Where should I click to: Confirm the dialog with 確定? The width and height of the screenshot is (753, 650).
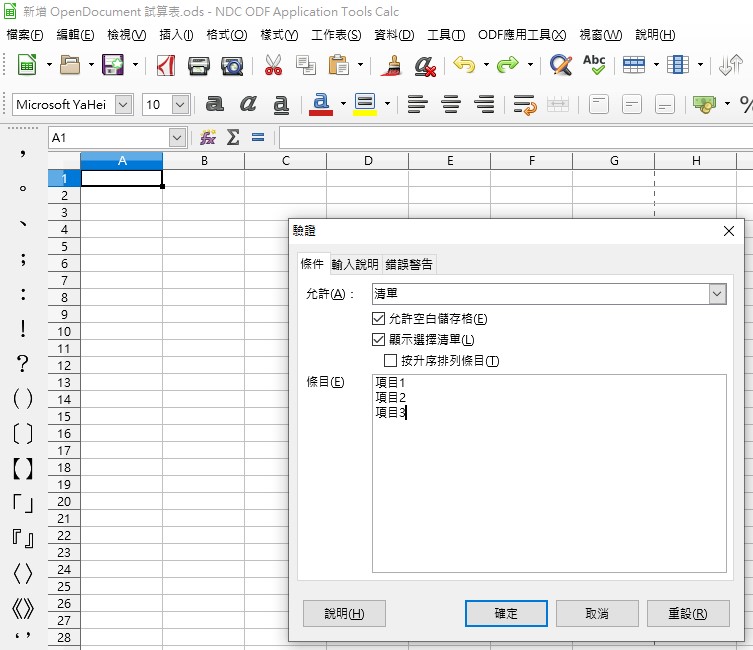tap(506, 614)
